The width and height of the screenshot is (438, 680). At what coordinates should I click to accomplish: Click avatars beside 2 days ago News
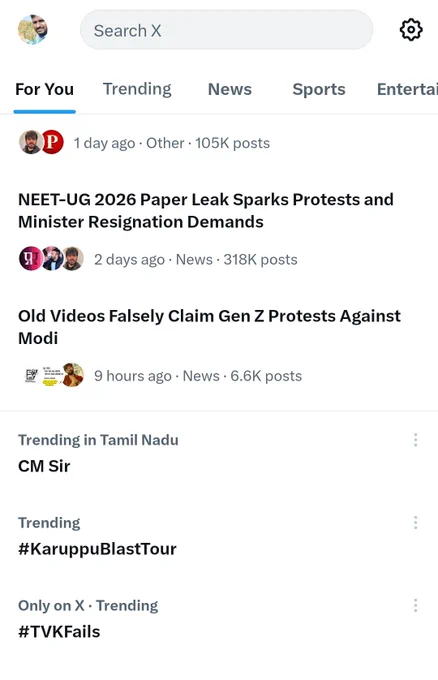[51, 259]
